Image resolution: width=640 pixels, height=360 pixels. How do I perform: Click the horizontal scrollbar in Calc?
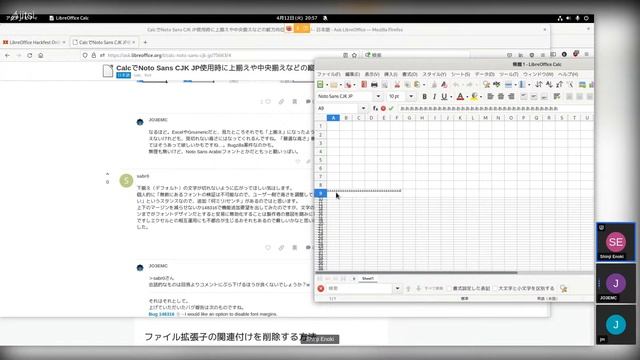416,272
